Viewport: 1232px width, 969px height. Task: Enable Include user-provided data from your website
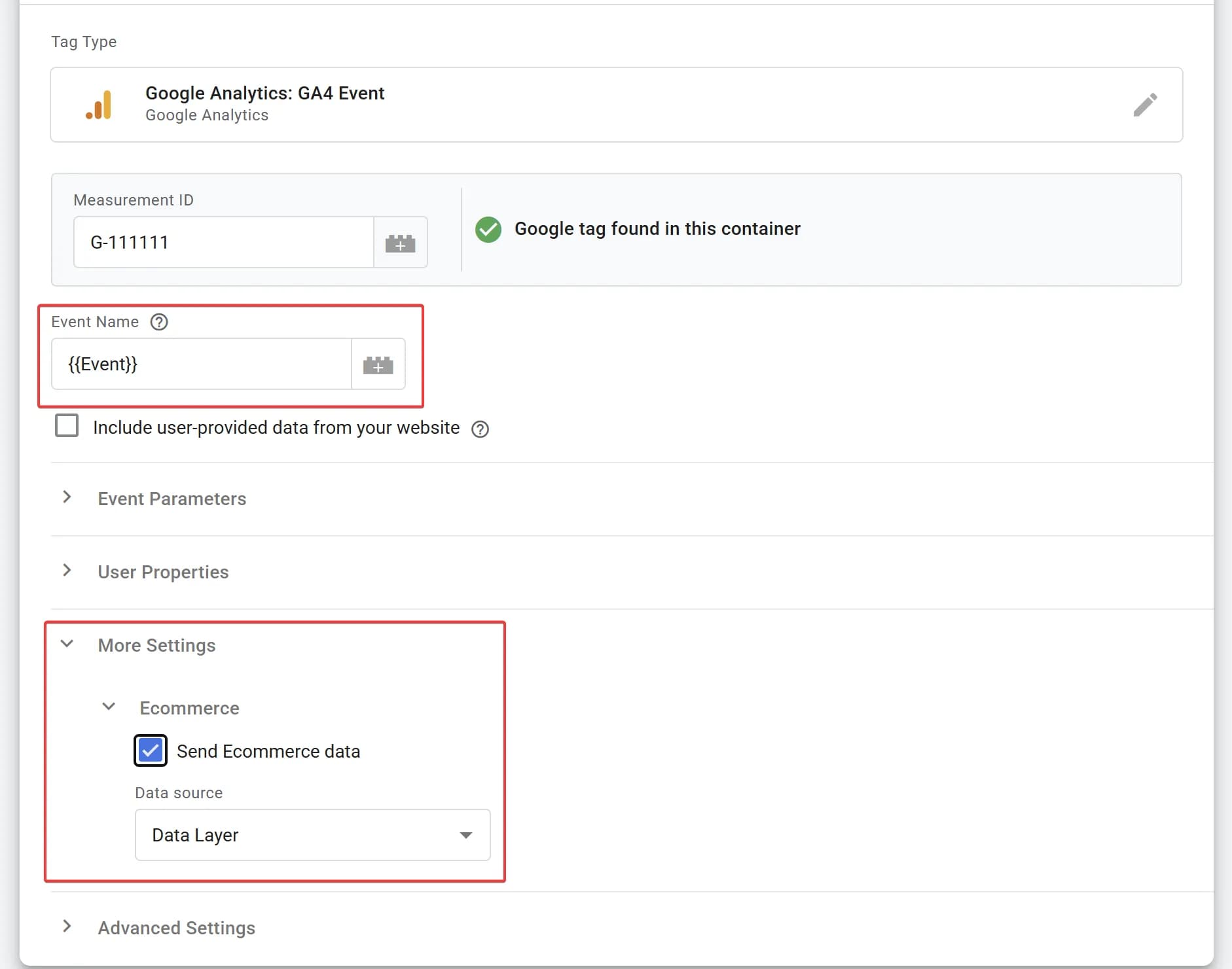coord(67,426)
